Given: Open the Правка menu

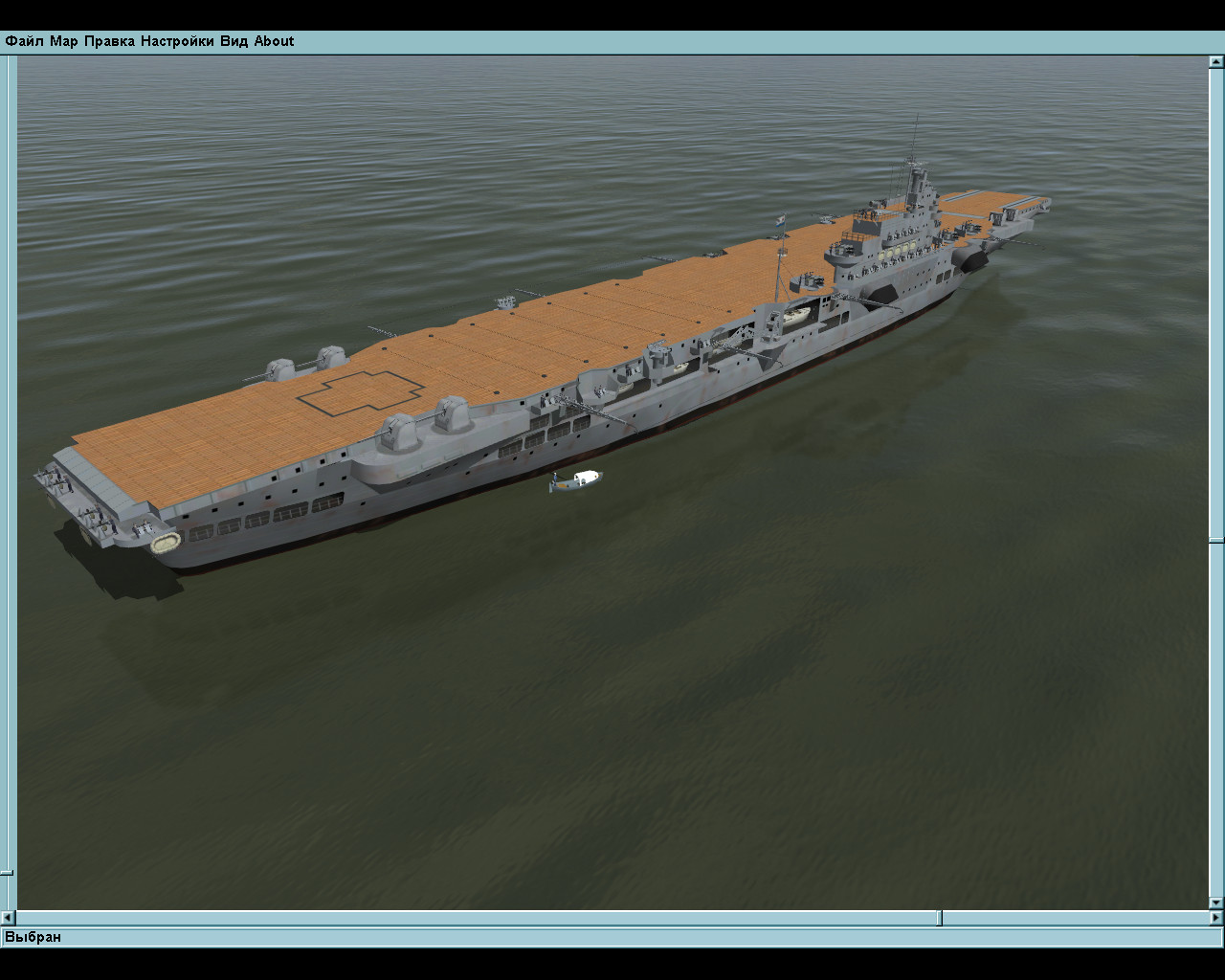Looking at the screenshot, I should pos(109,41).
